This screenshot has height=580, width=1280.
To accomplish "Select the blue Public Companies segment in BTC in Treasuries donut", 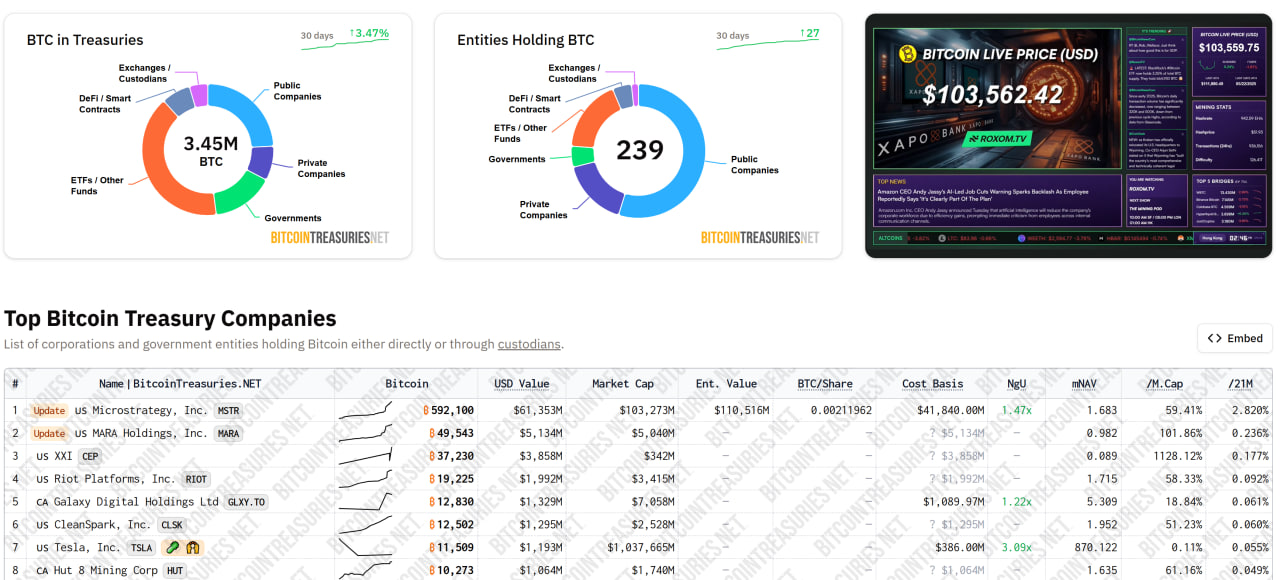I will tap(246, 112).
